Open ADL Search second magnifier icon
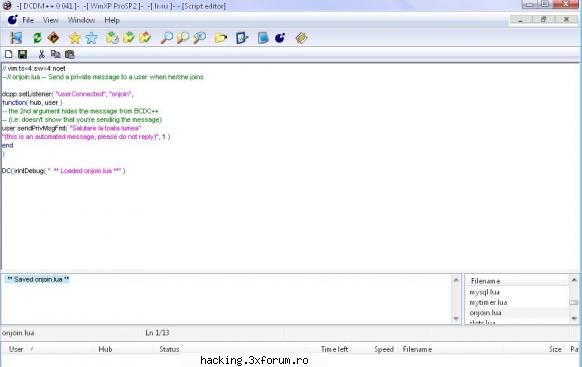The width and height of the screenshot is (582, 367). (x=183, y=38)
